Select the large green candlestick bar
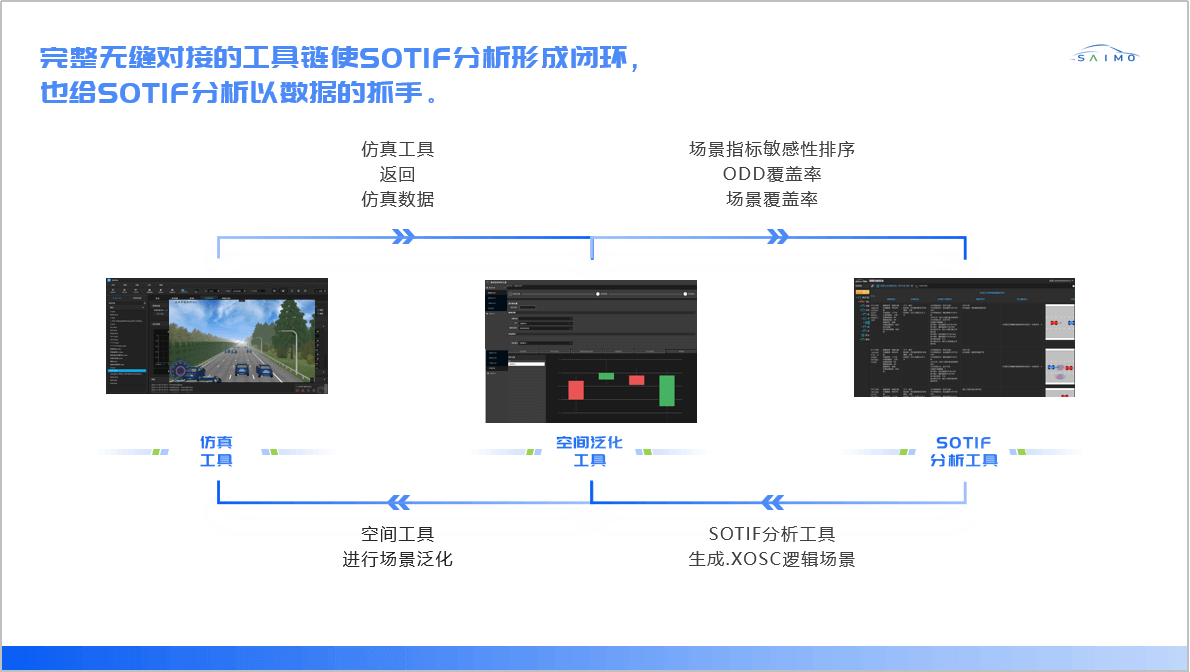This screenshot has height=672, width=1190. [666, 390]
